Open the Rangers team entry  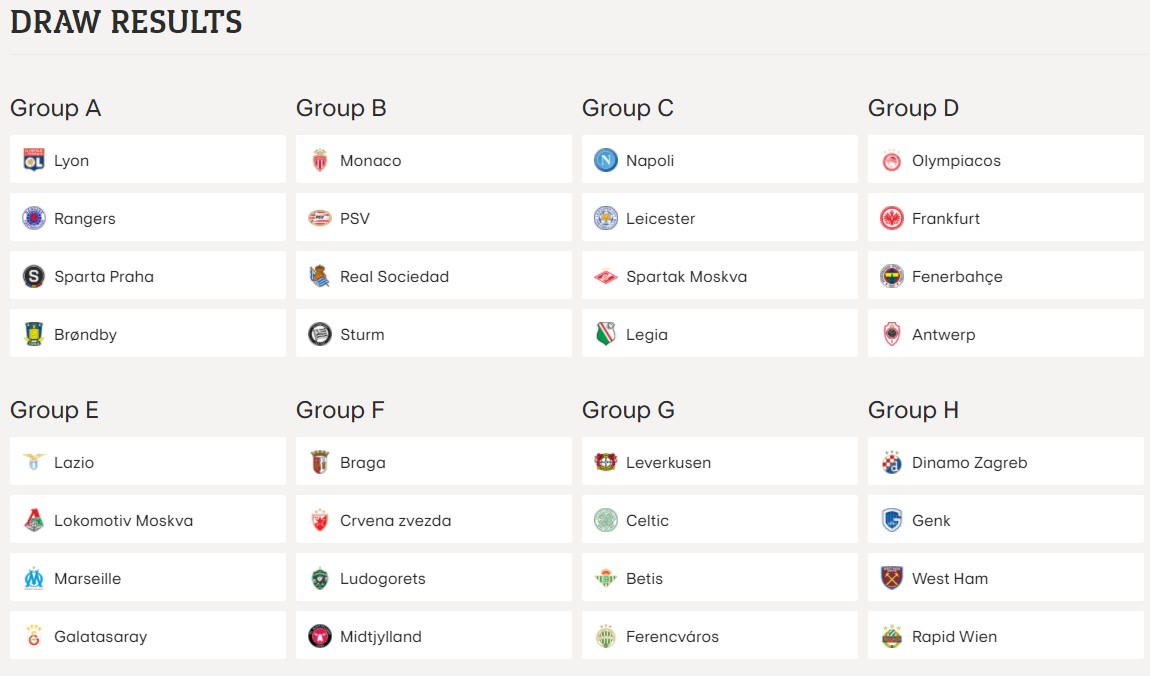(147, 218)
